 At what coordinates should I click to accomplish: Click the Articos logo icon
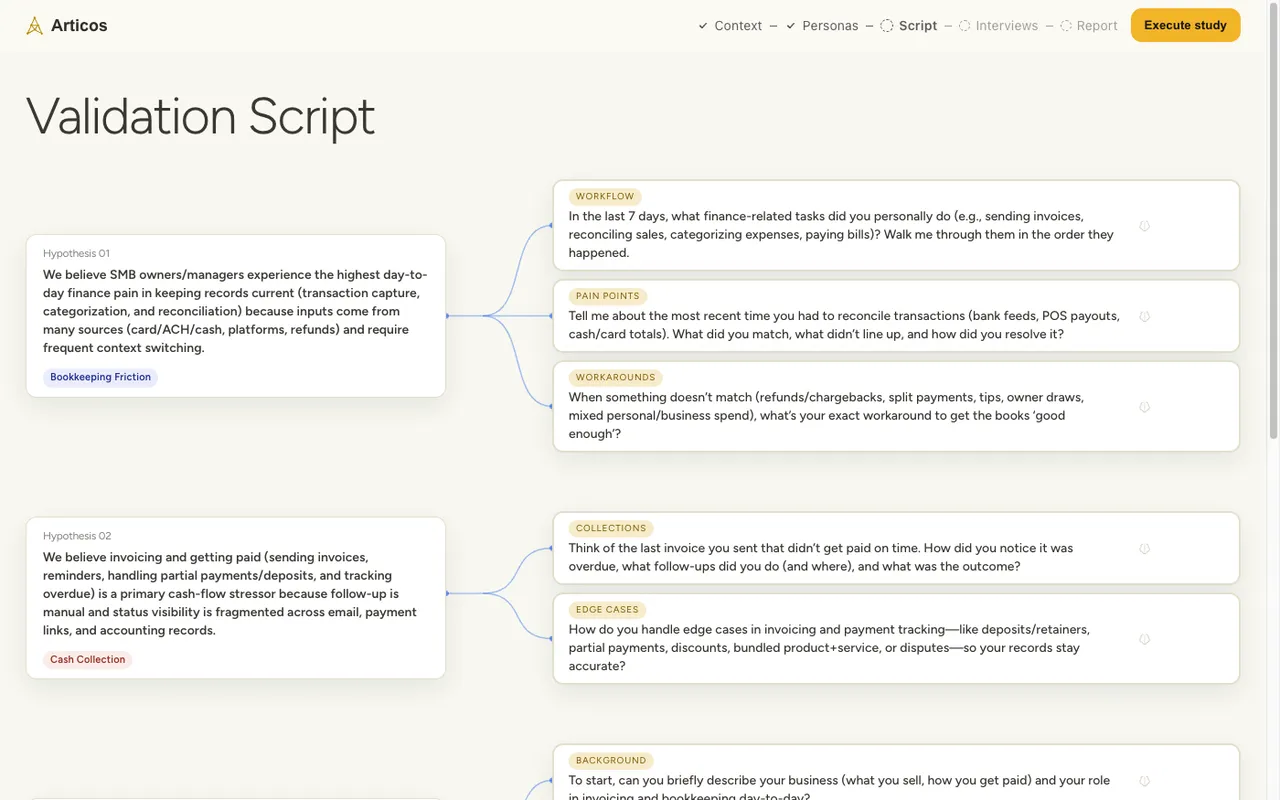tap(35, 26)
